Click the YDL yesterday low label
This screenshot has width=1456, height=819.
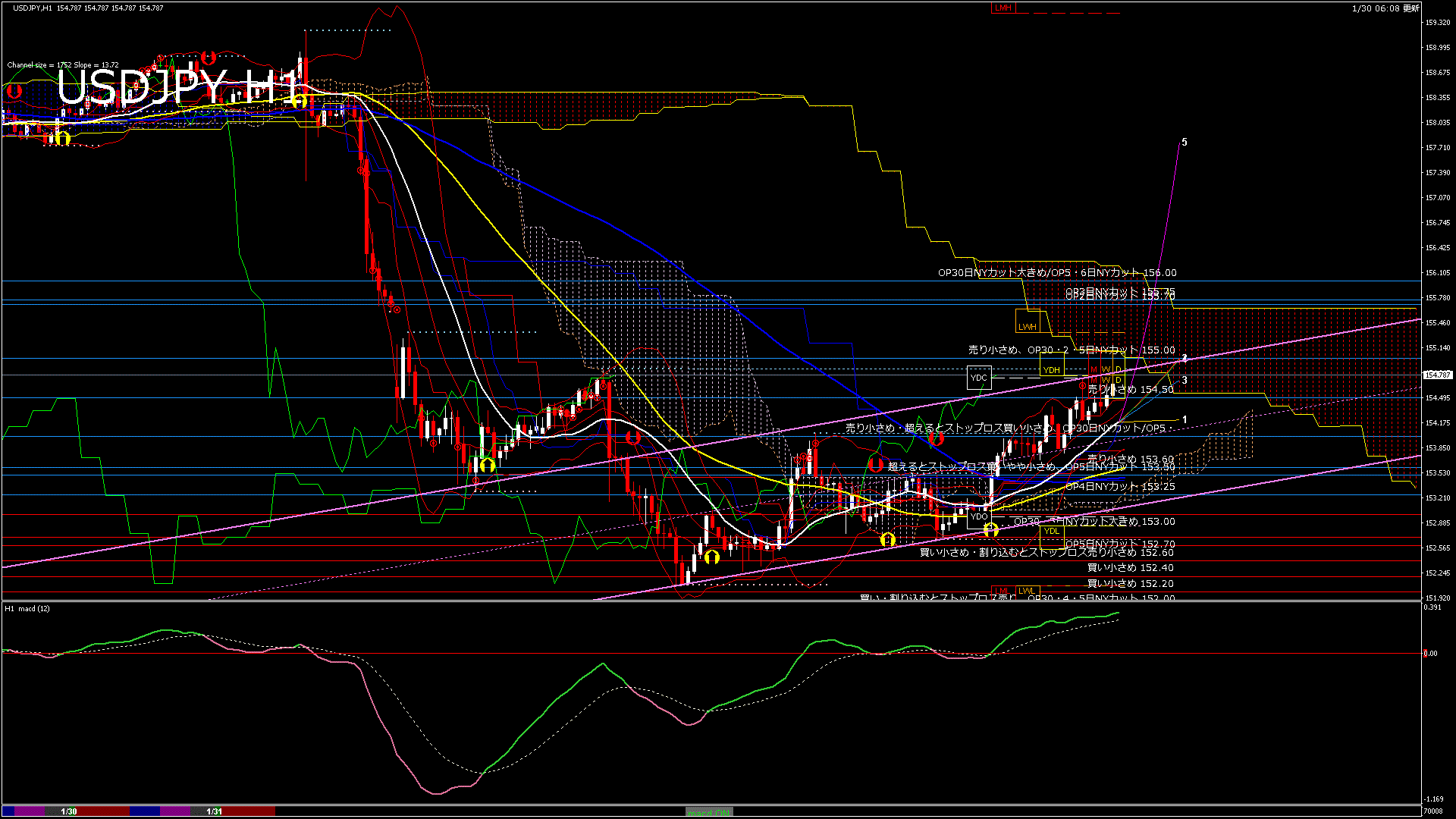pos(1051,531)
